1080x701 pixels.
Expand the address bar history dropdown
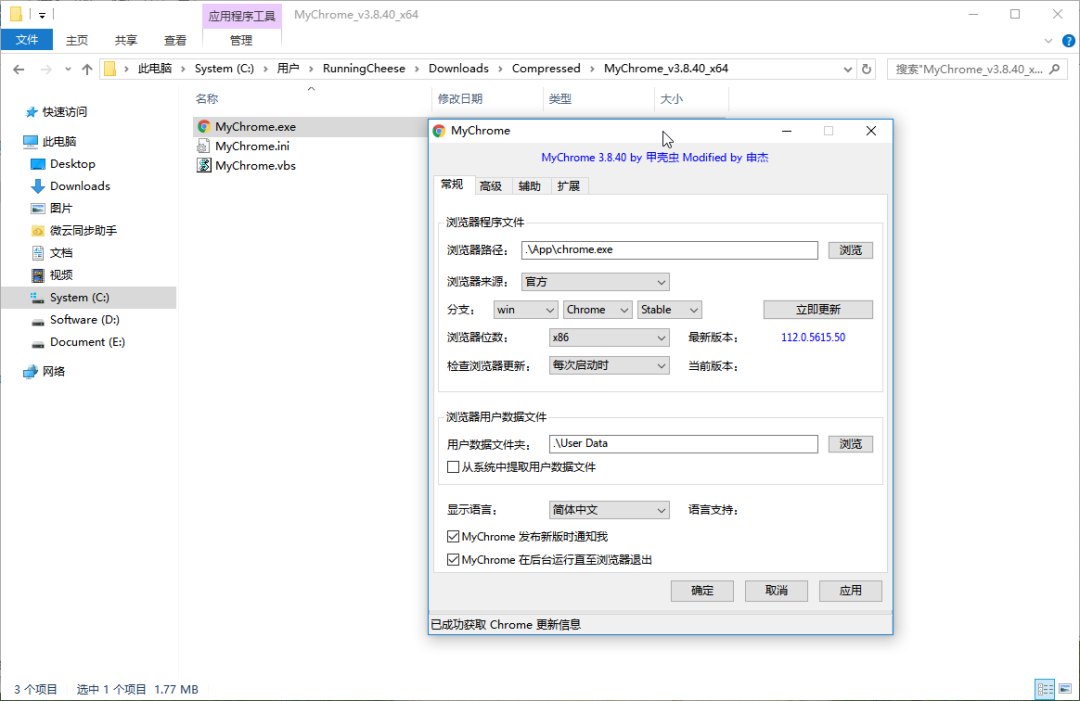coord(848,69)
